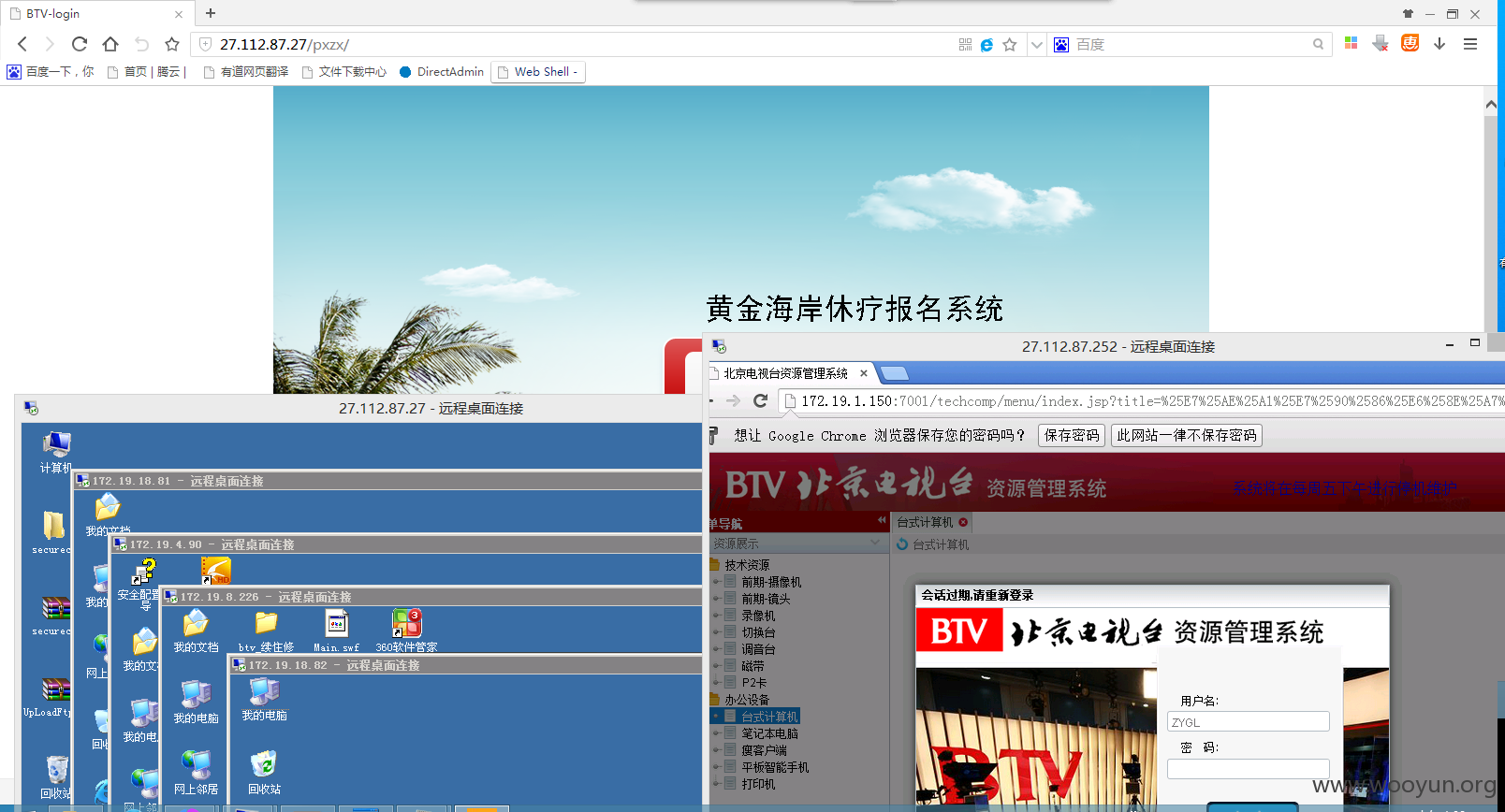The height and width of the screenshot is (812, 1505).
Task: Click 此网站一律不保存密码 button
Action: [x=1186, y=435]
